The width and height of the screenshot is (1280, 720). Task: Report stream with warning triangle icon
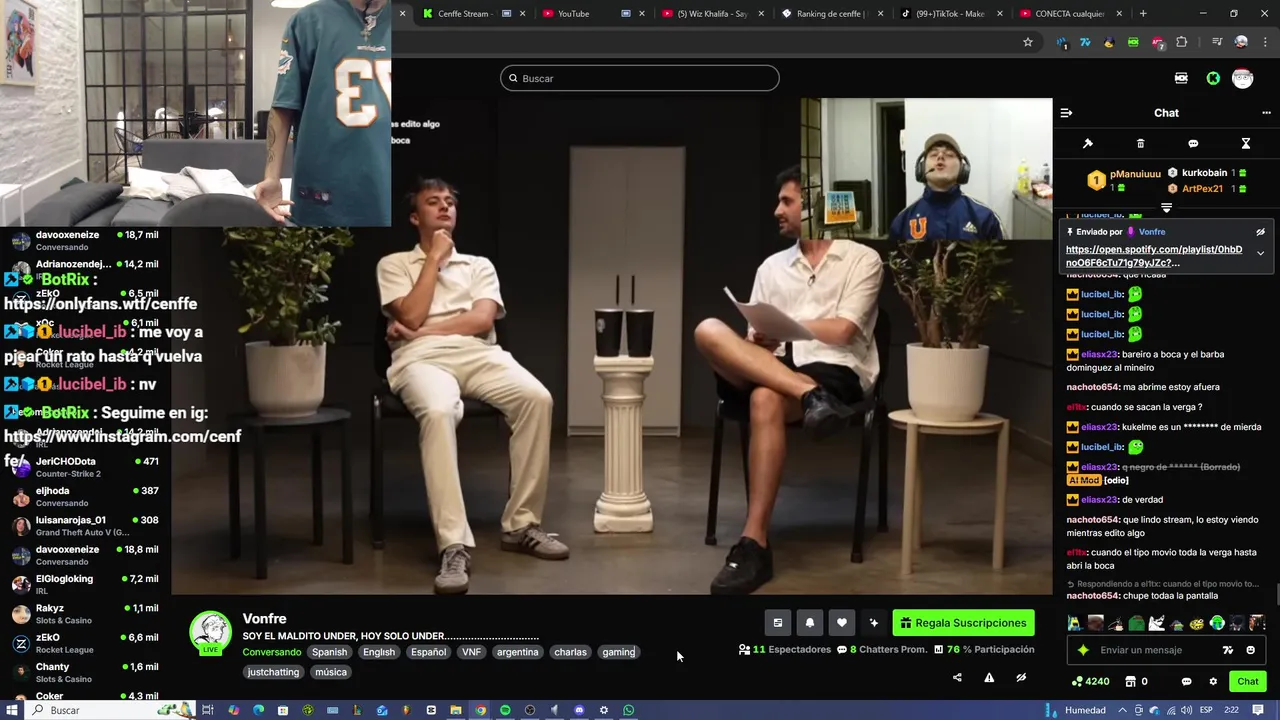(x=989, y=677)
